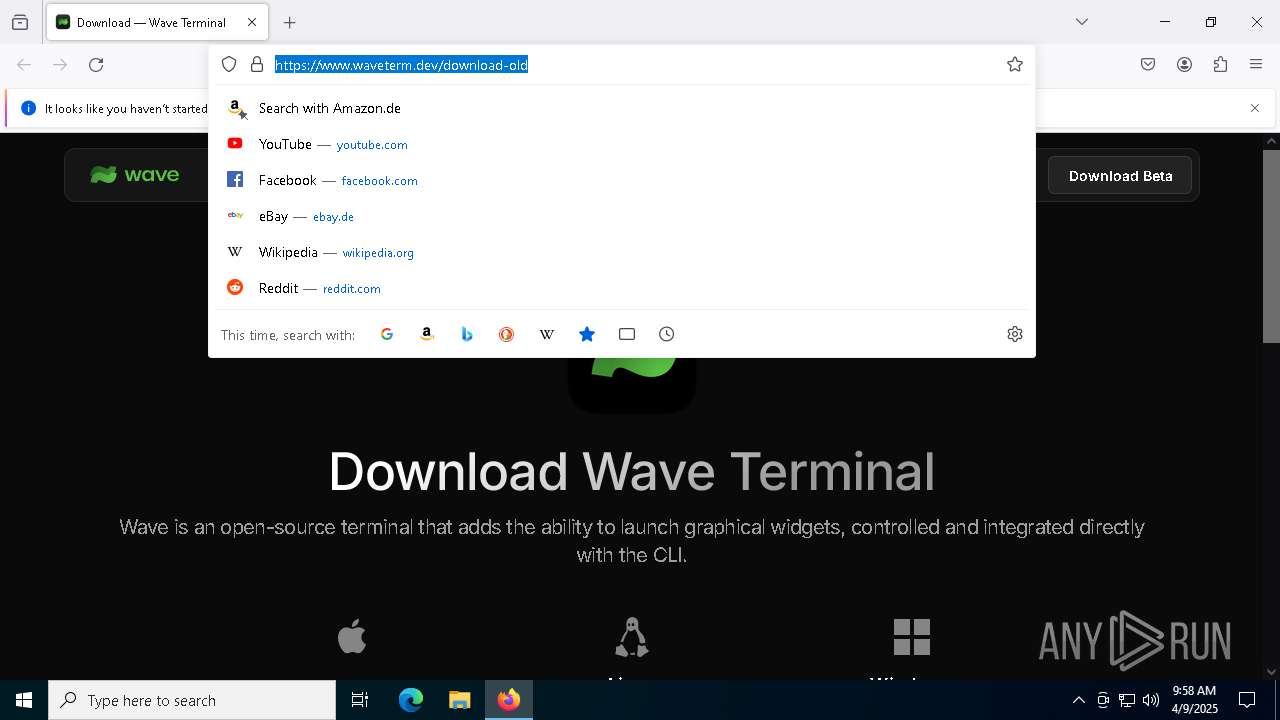This screenshot has height=720, width=1280.
Task: Search in History clock shortcut
Action: click(x=667, y=334)
